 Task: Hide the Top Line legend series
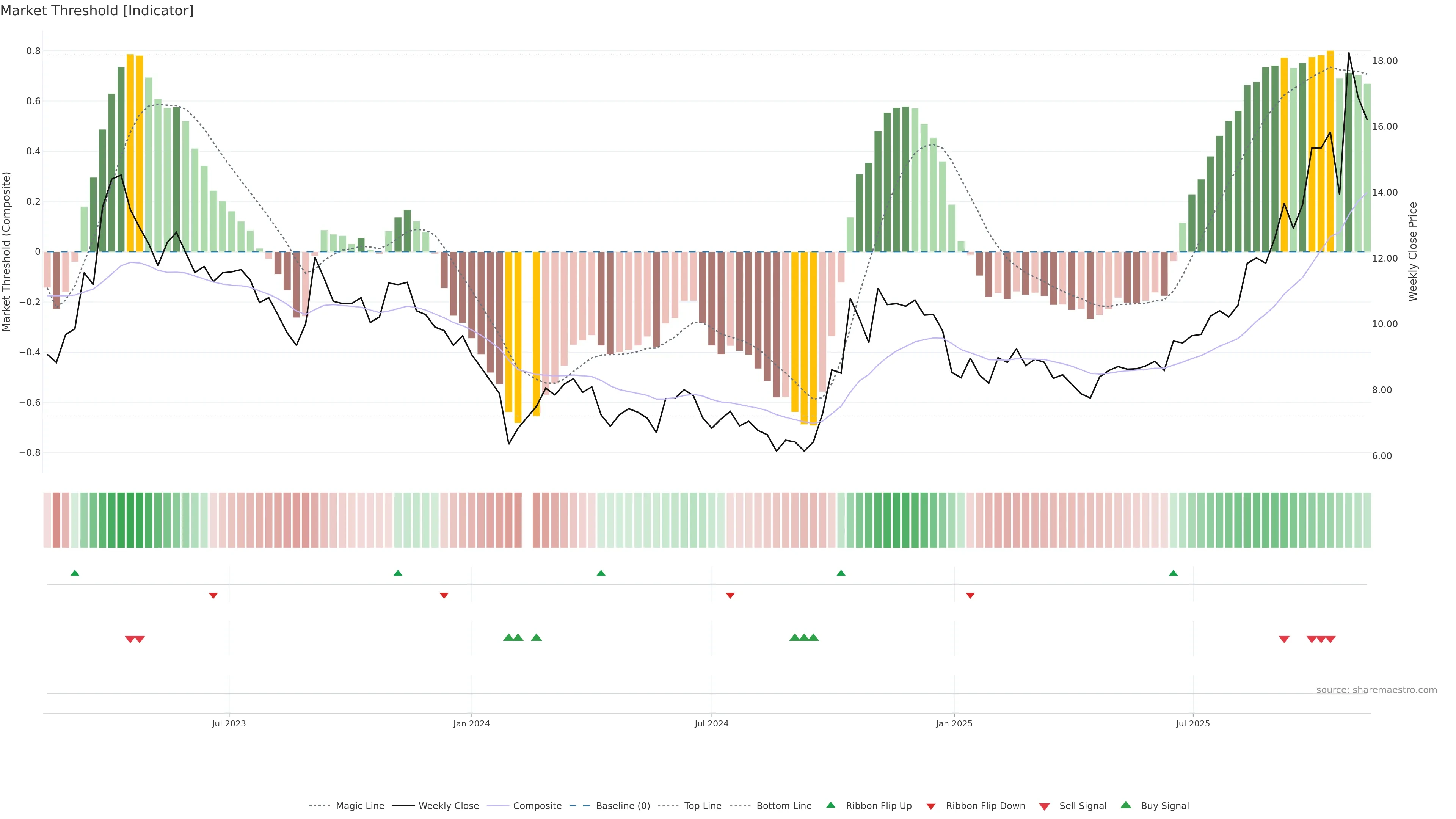coord(703,806)
